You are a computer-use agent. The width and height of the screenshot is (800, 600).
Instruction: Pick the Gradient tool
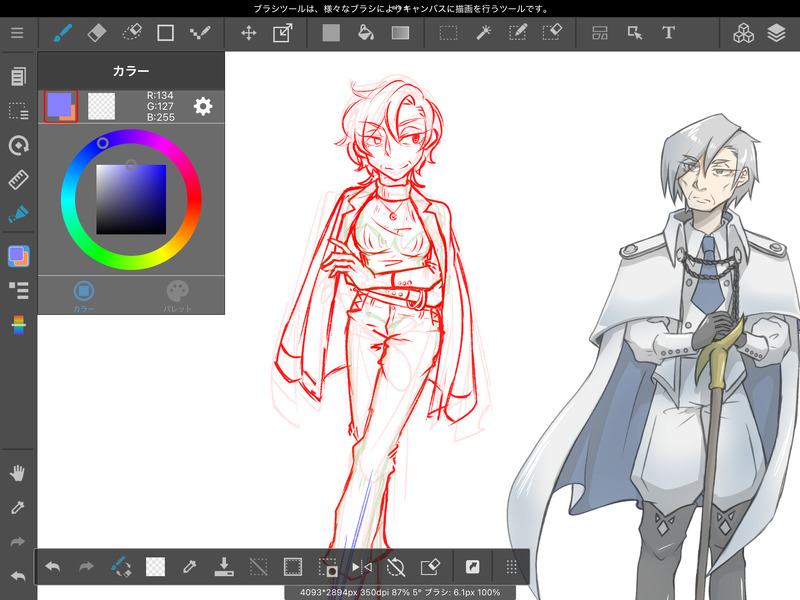click(x=400, y=33)
